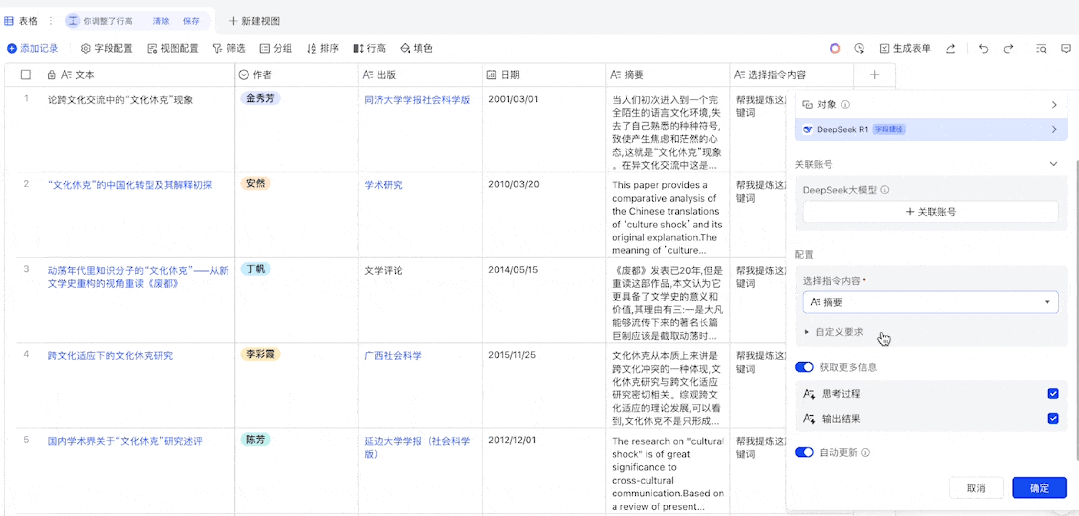Screen dimensions: 1079x516
Task: Click the redo arrow icon
Action: pos(1008,48)
